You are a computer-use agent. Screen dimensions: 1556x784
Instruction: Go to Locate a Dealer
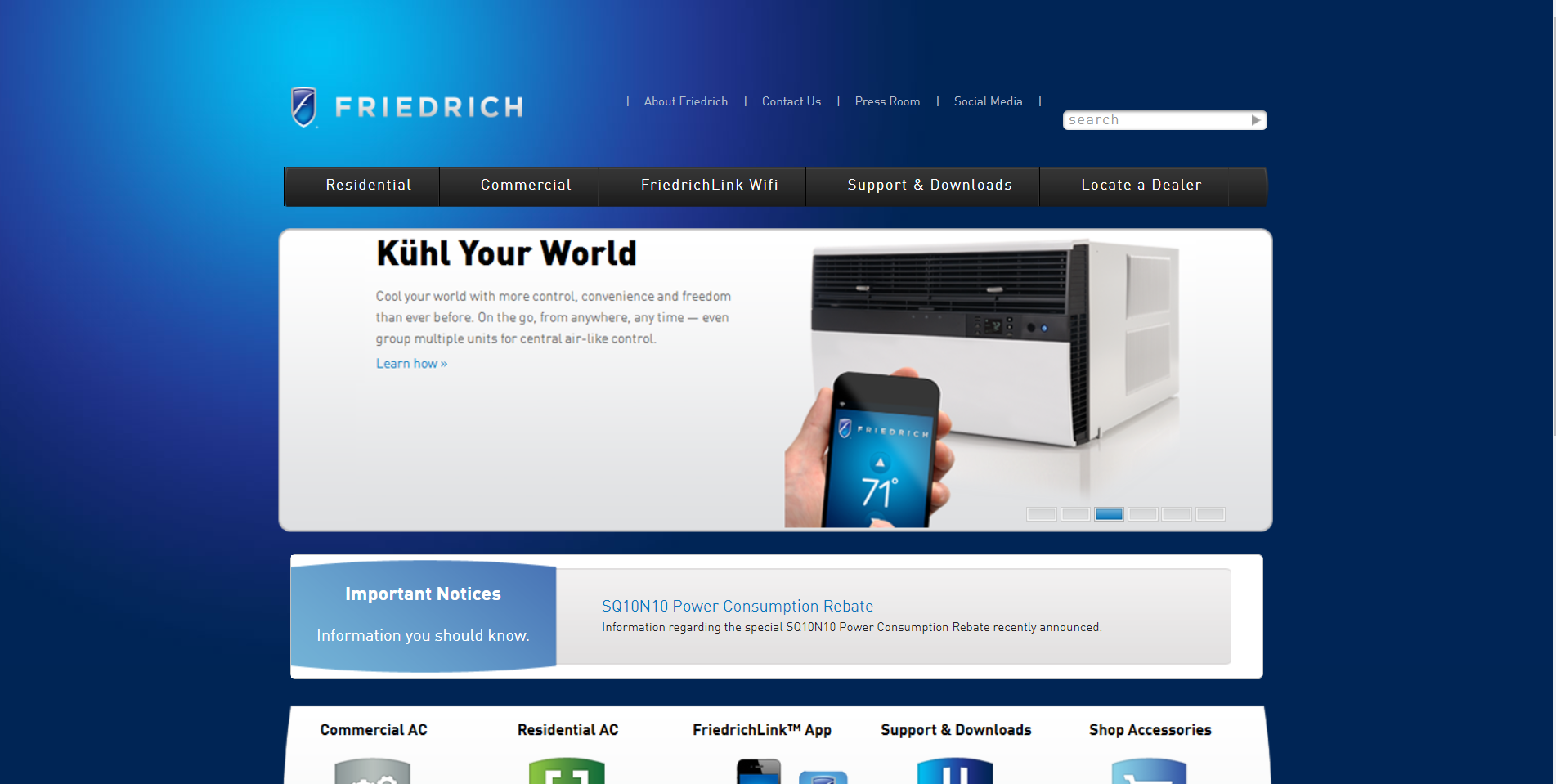click(x=1141, y=186)
